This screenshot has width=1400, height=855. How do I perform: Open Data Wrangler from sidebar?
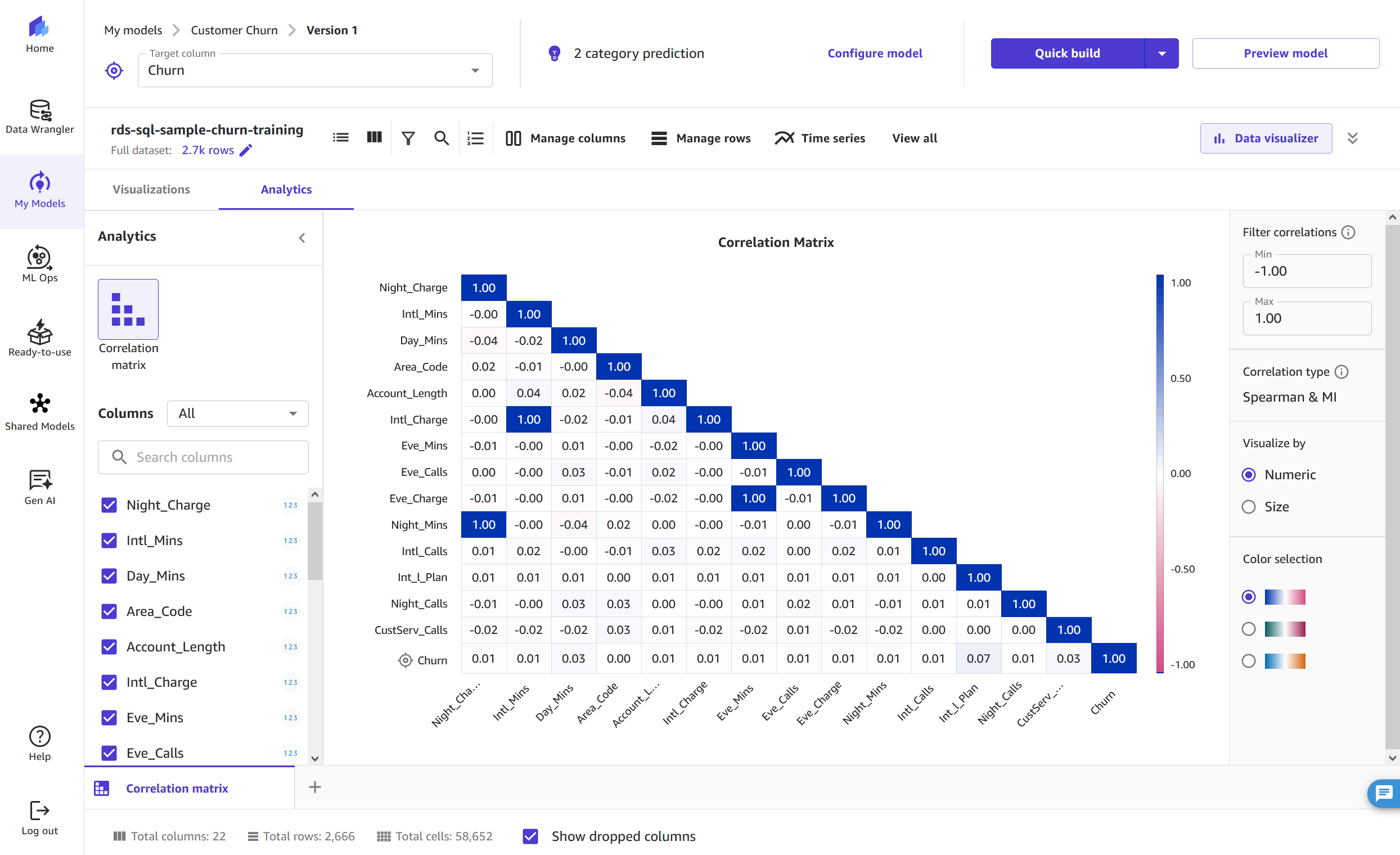click(40, 116)
